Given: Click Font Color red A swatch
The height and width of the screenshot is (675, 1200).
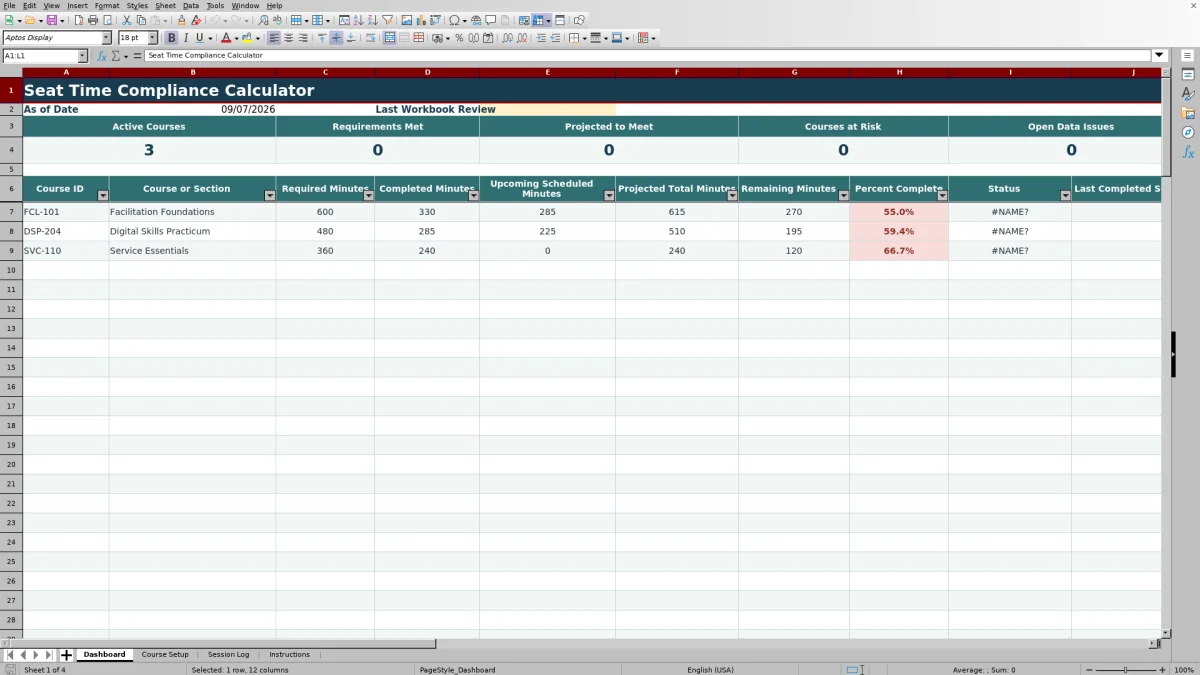Looking at the screenshot, I should [x=226, y=38].
